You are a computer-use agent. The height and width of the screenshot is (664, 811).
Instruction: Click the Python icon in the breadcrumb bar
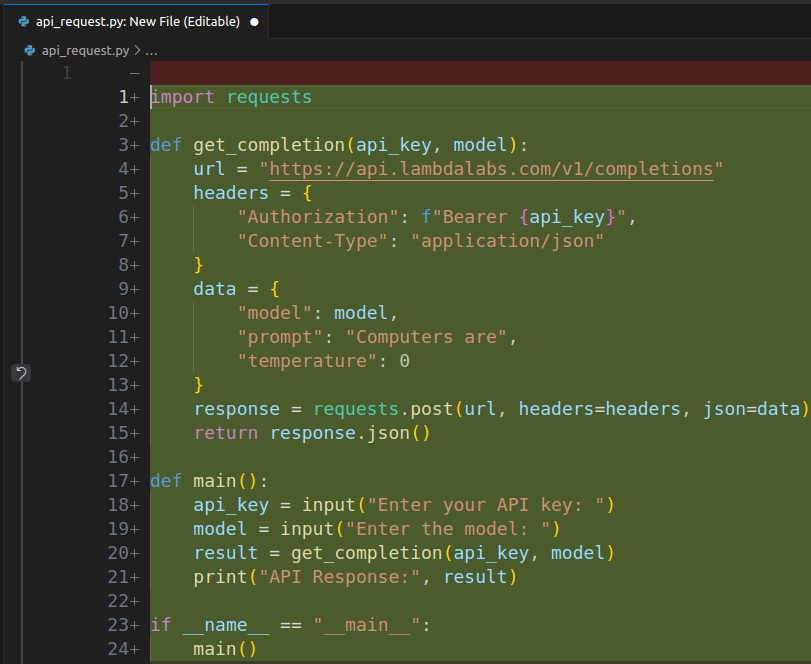pyautogui.click(x=29, y=50)
